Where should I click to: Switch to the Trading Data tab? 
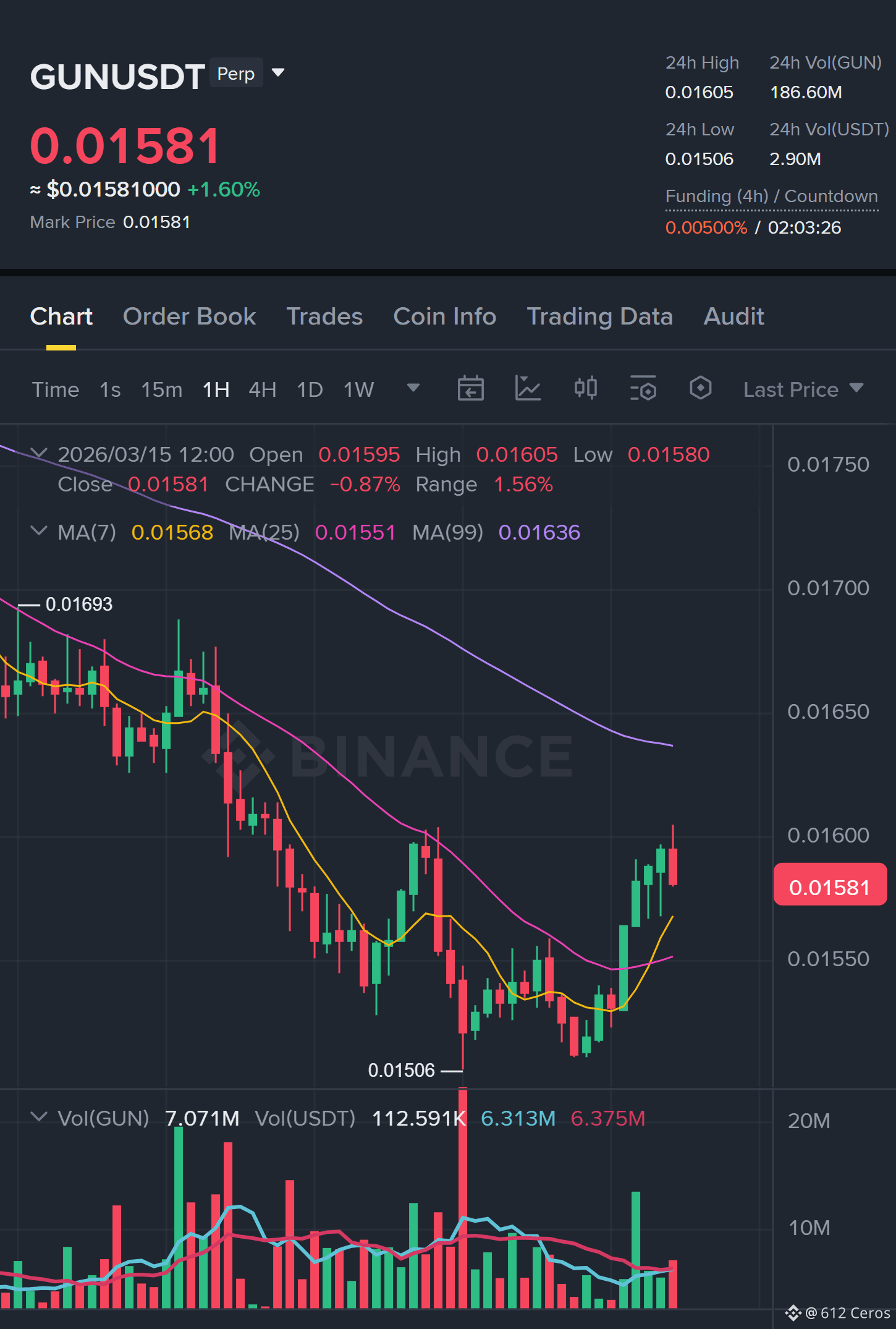[x=599, y=316]
